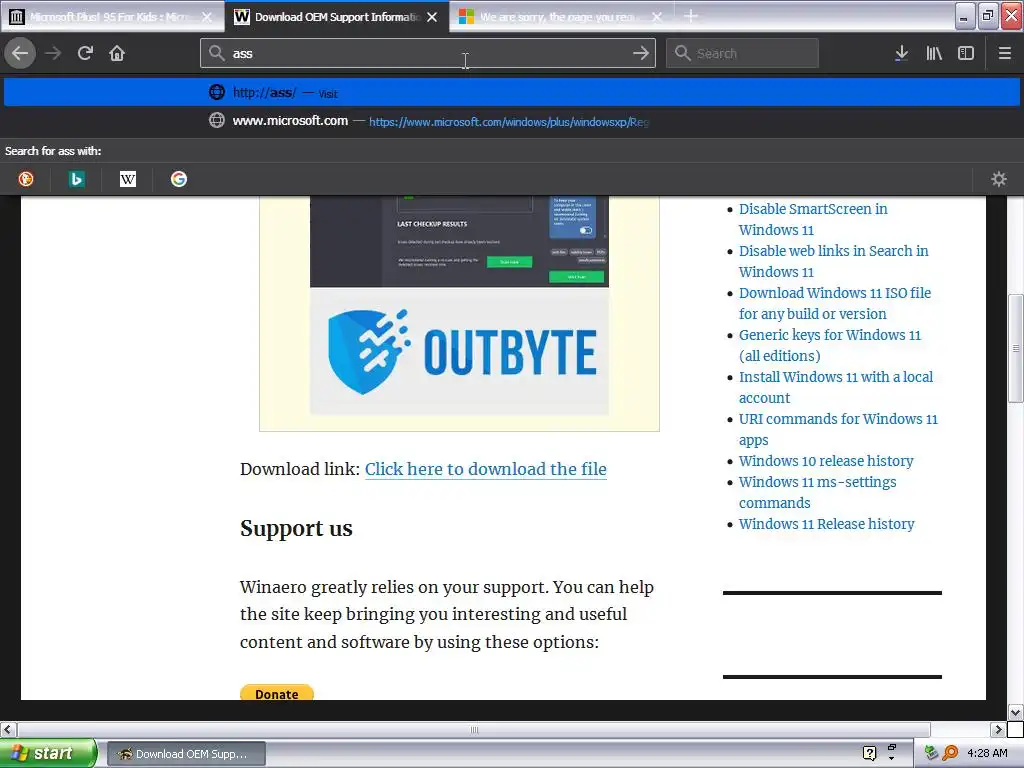Open URI commands for Windows 11 apps link
The height and width of the screenshot is (768, 1024).
838,429
